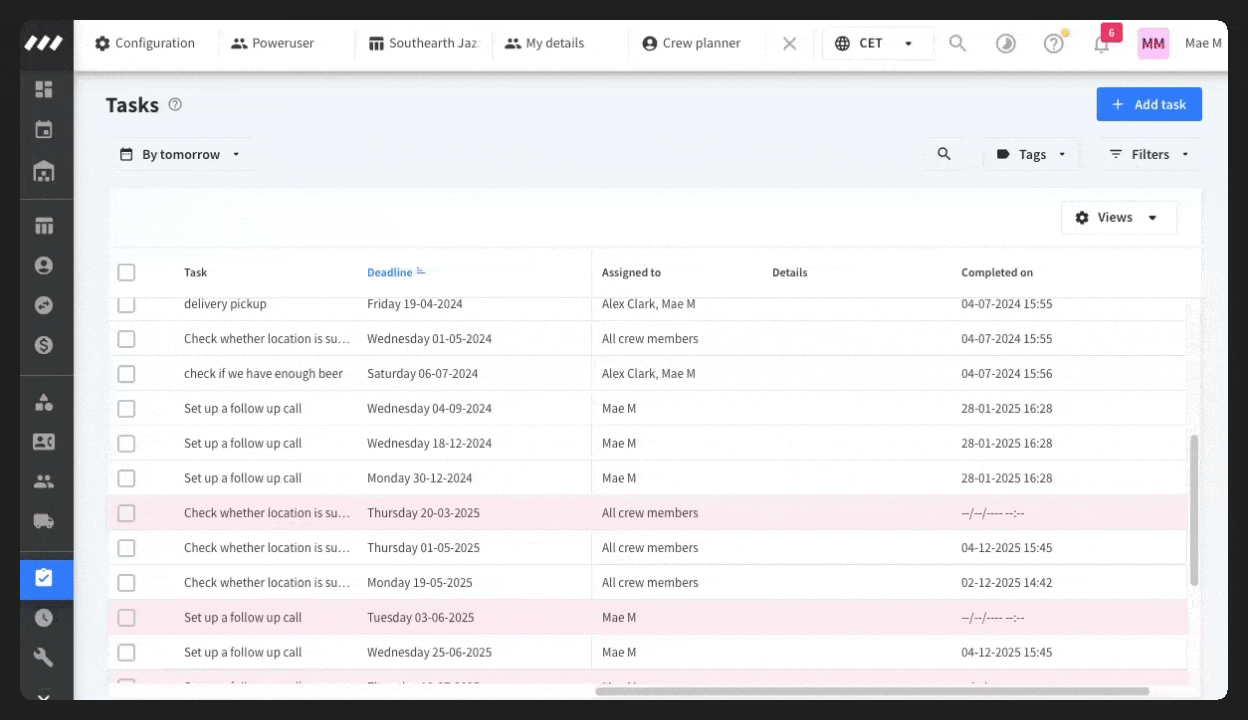Switch to the Configuration tab
The height and width of the screenshot is (720, 1248).
click(145, 43)
